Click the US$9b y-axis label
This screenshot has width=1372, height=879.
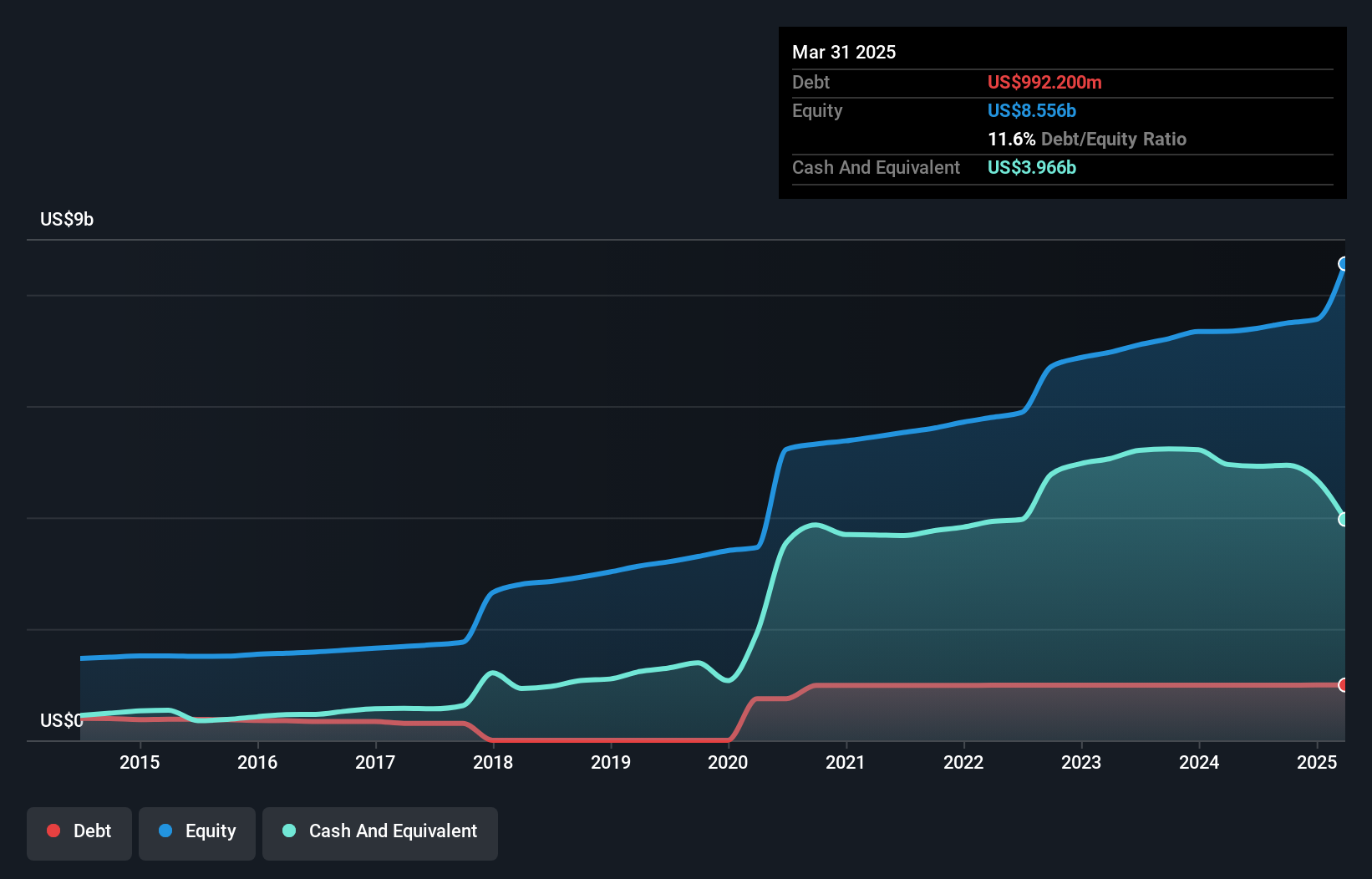(x=67, y=220)
